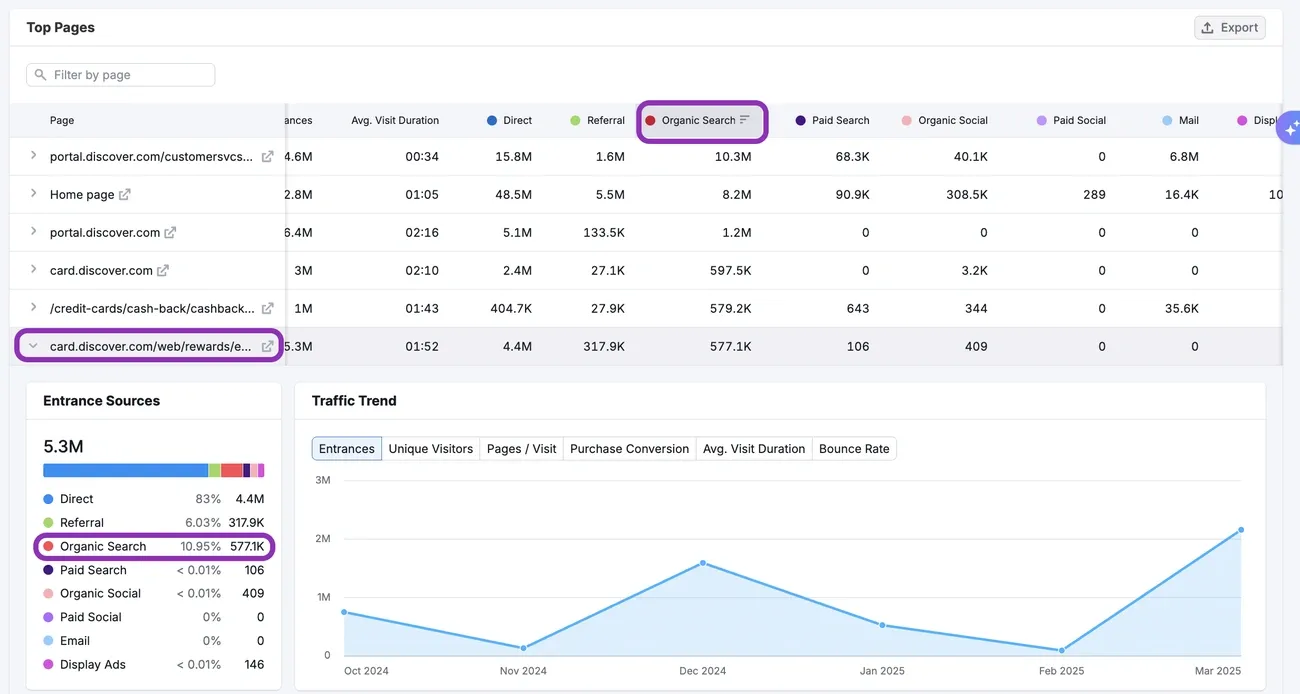Open external link for portal.discover.com/customersvcs
Image resolution: width=1300 pixels, height=694 pixels.
pyautogui.click(x=266, y=156)
